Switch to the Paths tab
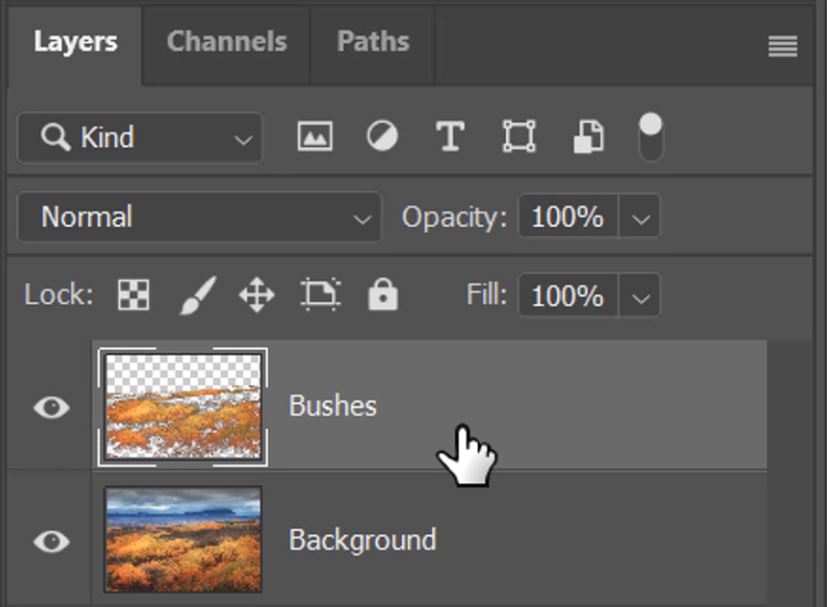 (372, 41)
